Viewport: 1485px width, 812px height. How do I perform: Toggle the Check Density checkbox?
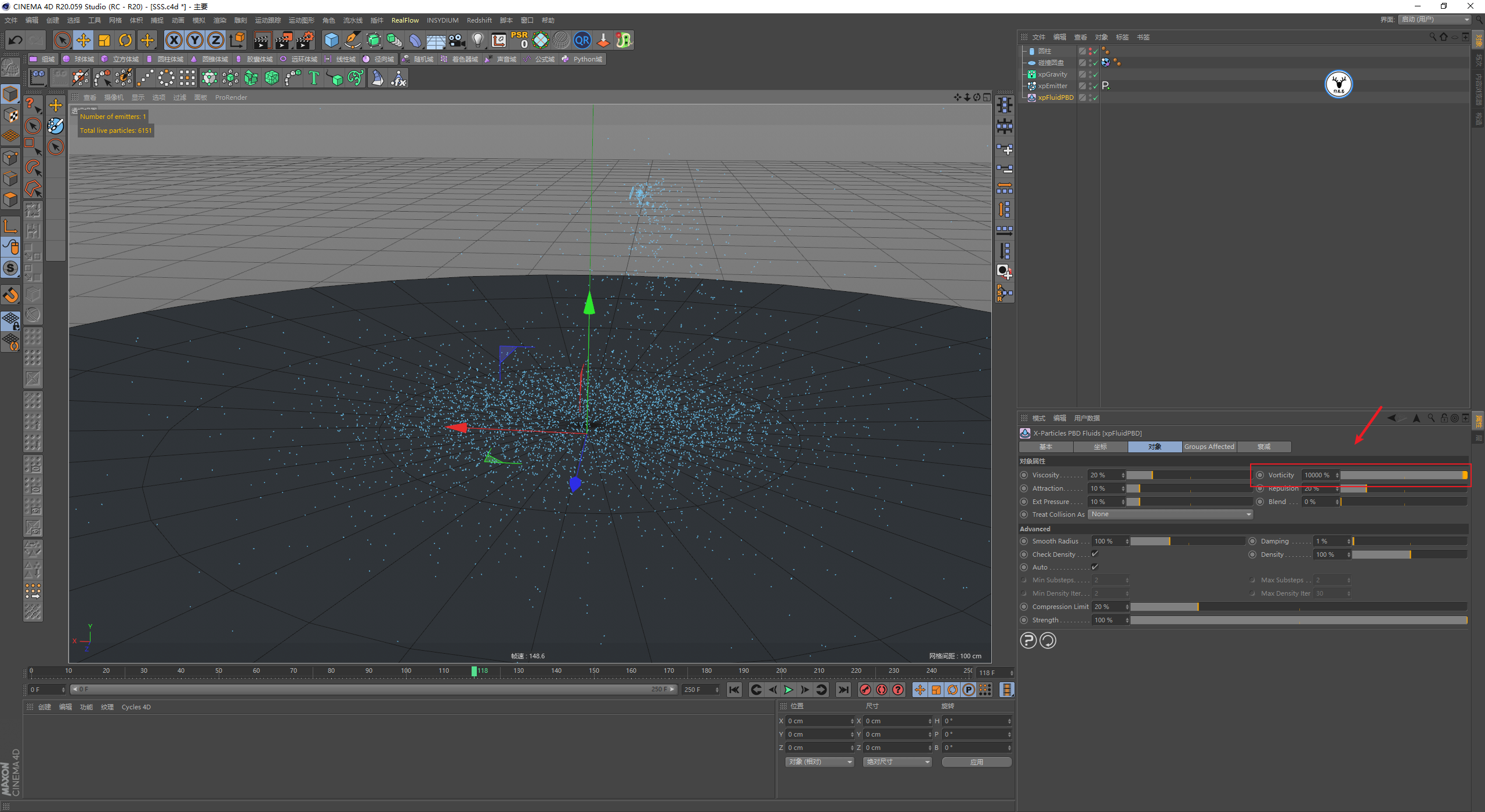pyautogui.click(x=1095, y=554)
